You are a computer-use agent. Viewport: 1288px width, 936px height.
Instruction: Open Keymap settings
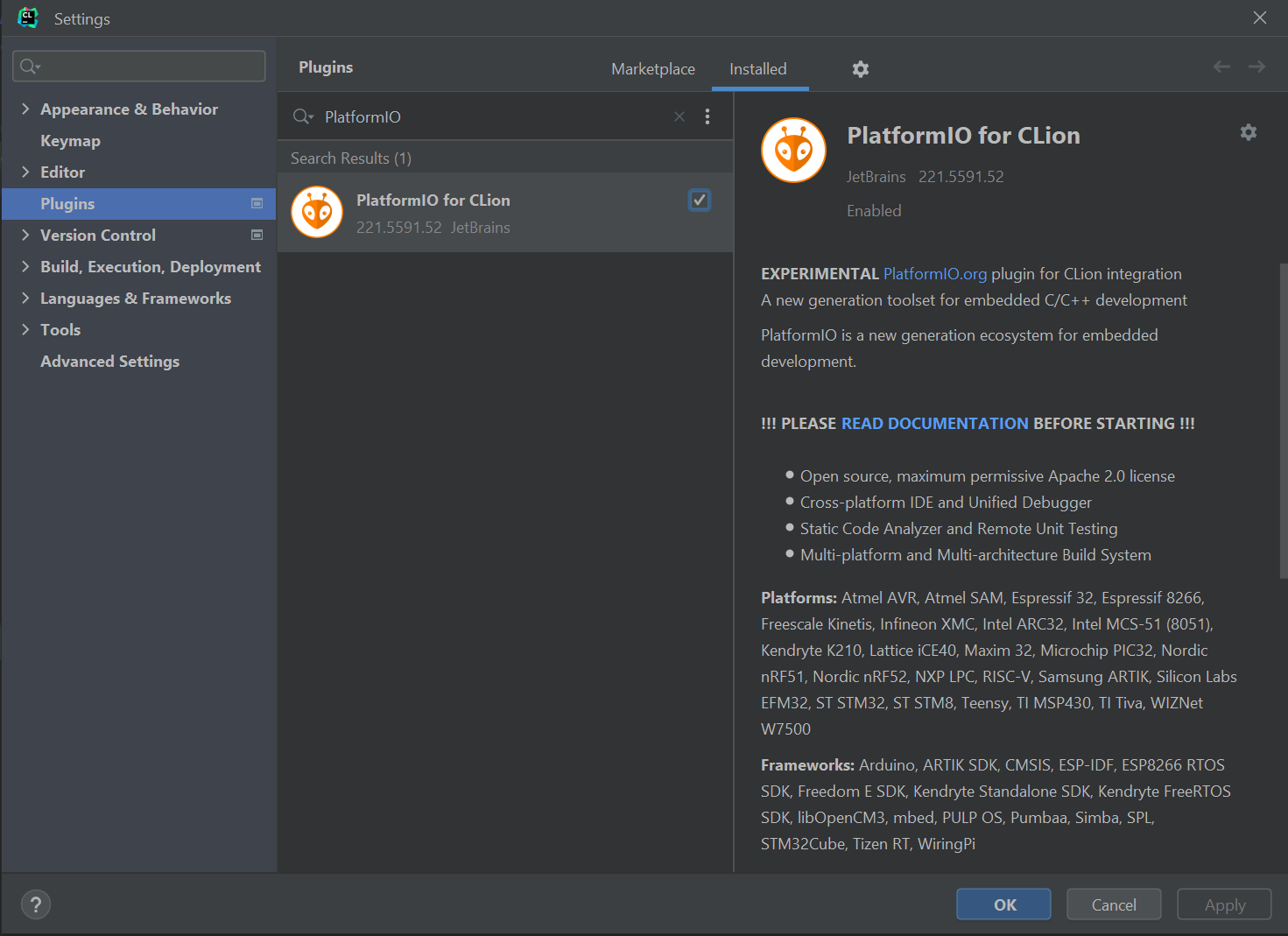pos(70,141)
